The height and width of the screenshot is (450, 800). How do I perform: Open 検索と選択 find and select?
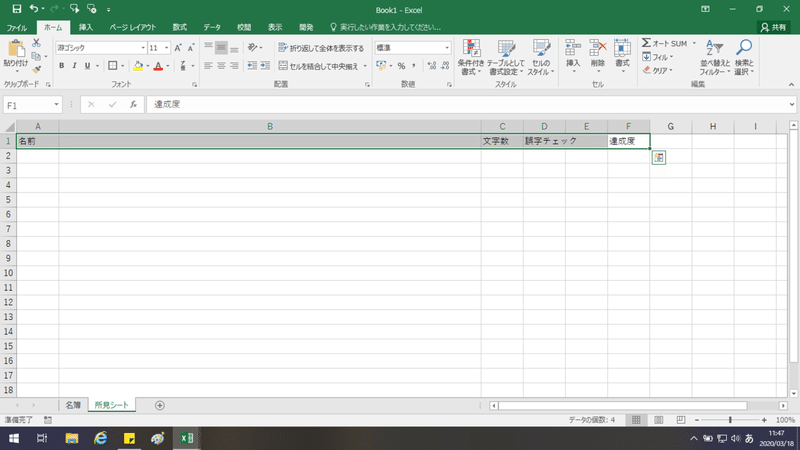click(744, 57)
